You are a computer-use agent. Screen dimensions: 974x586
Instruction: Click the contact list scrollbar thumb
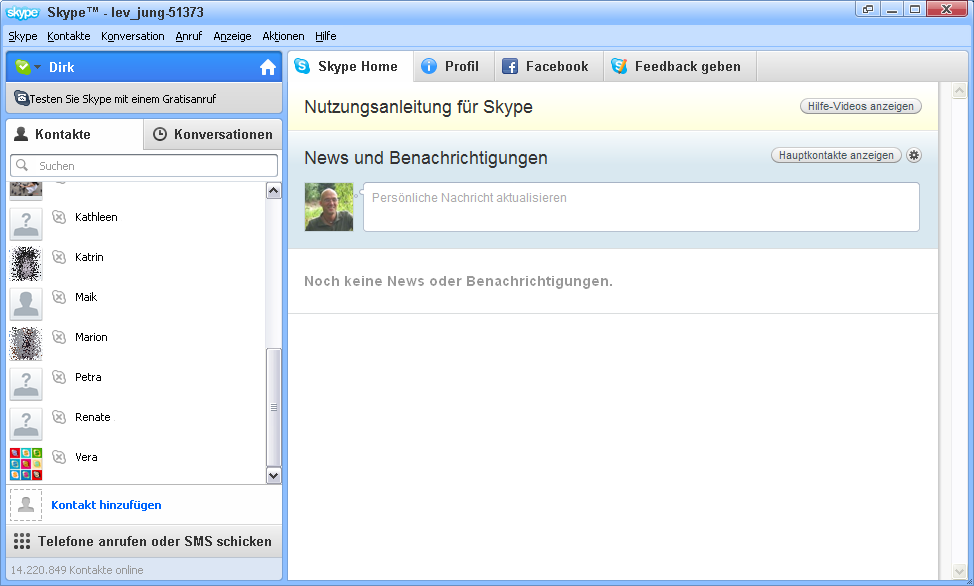[x=273, y=408]
